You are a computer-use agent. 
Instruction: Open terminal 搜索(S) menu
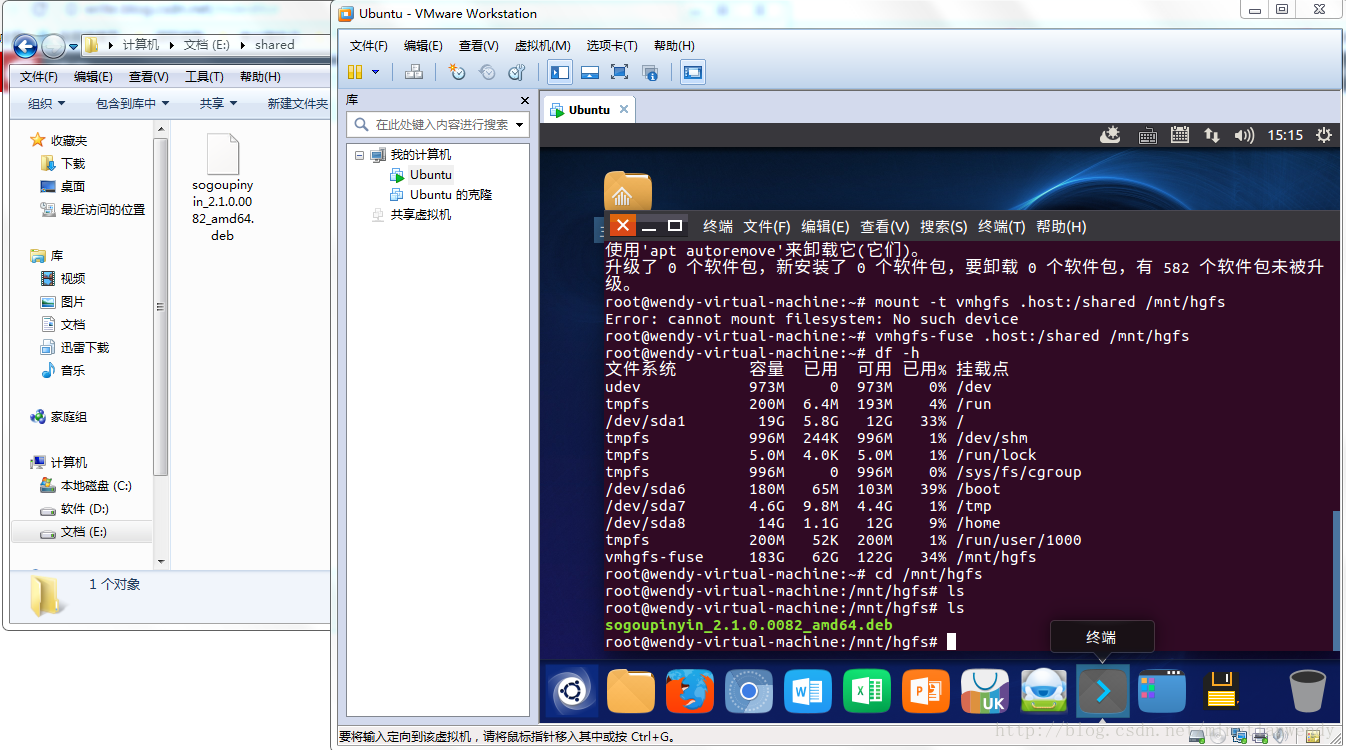point(944,227)
